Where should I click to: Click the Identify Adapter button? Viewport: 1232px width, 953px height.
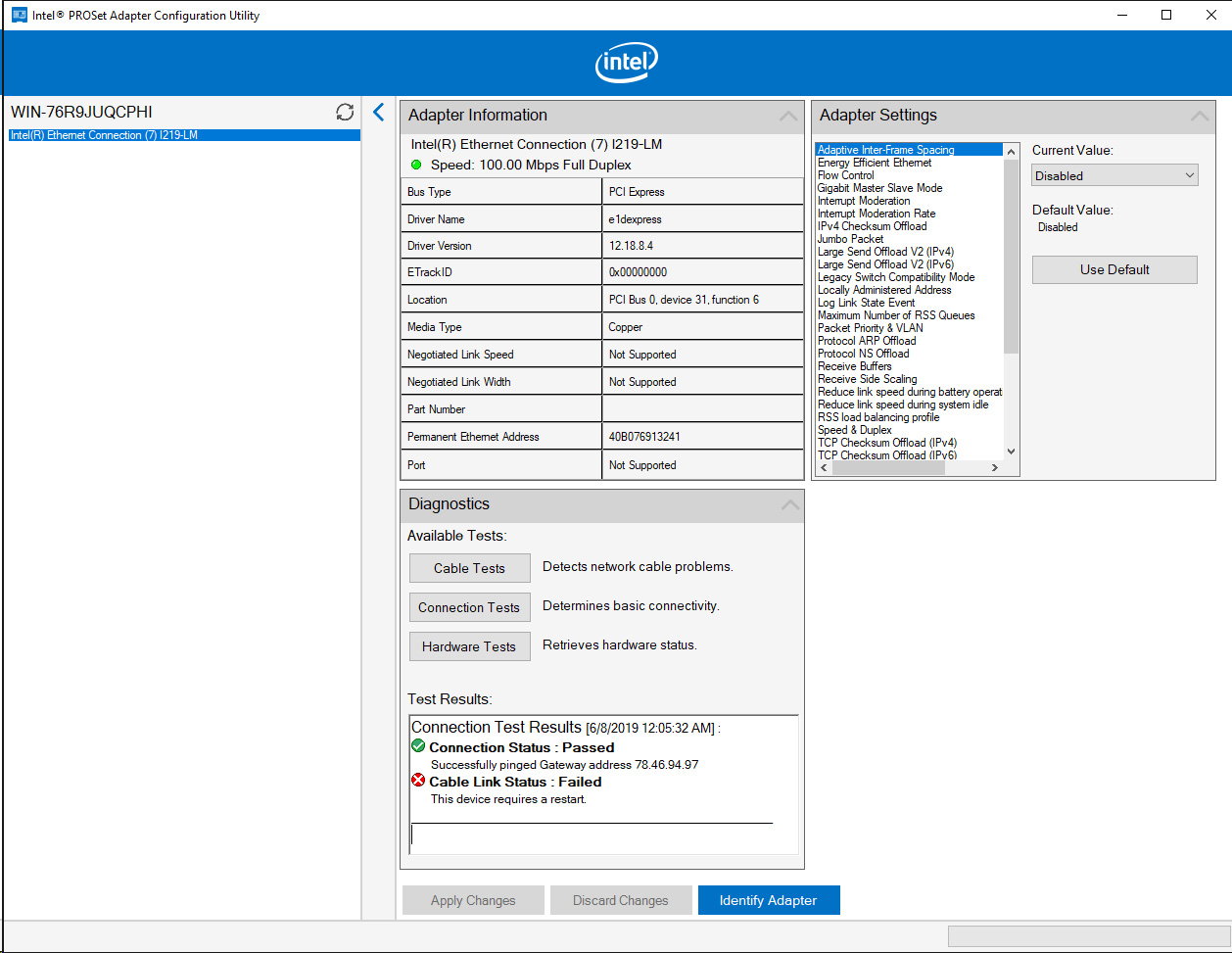(x=769, y=900)
